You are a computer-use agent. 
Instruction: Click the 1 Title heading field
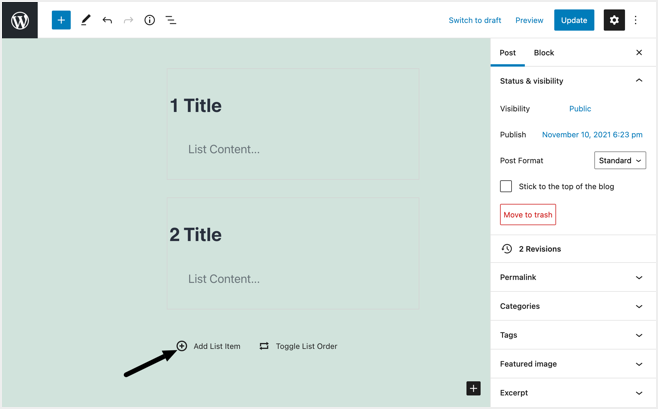click(196, 106)
